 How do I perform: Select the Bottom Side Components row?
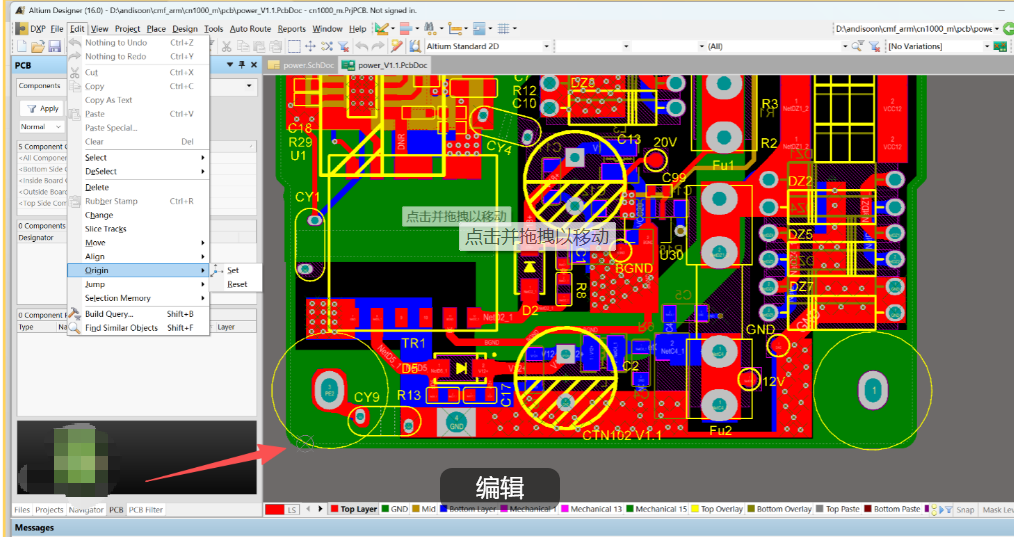pyautogui.click(x=42, y=169)
